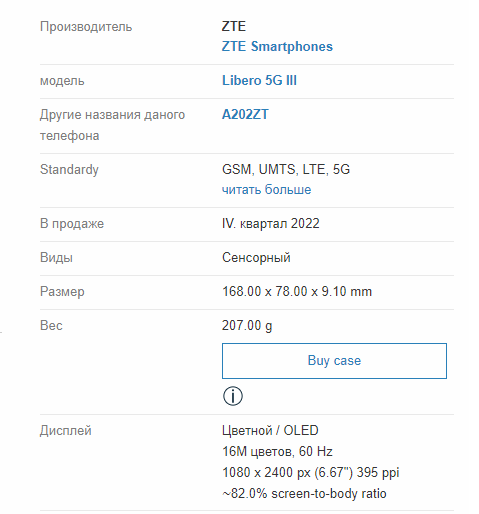Image resolution: width=479 pixels, height=514 pixels.
Task: Expand standards with читать больше
Action: point(266,189)
